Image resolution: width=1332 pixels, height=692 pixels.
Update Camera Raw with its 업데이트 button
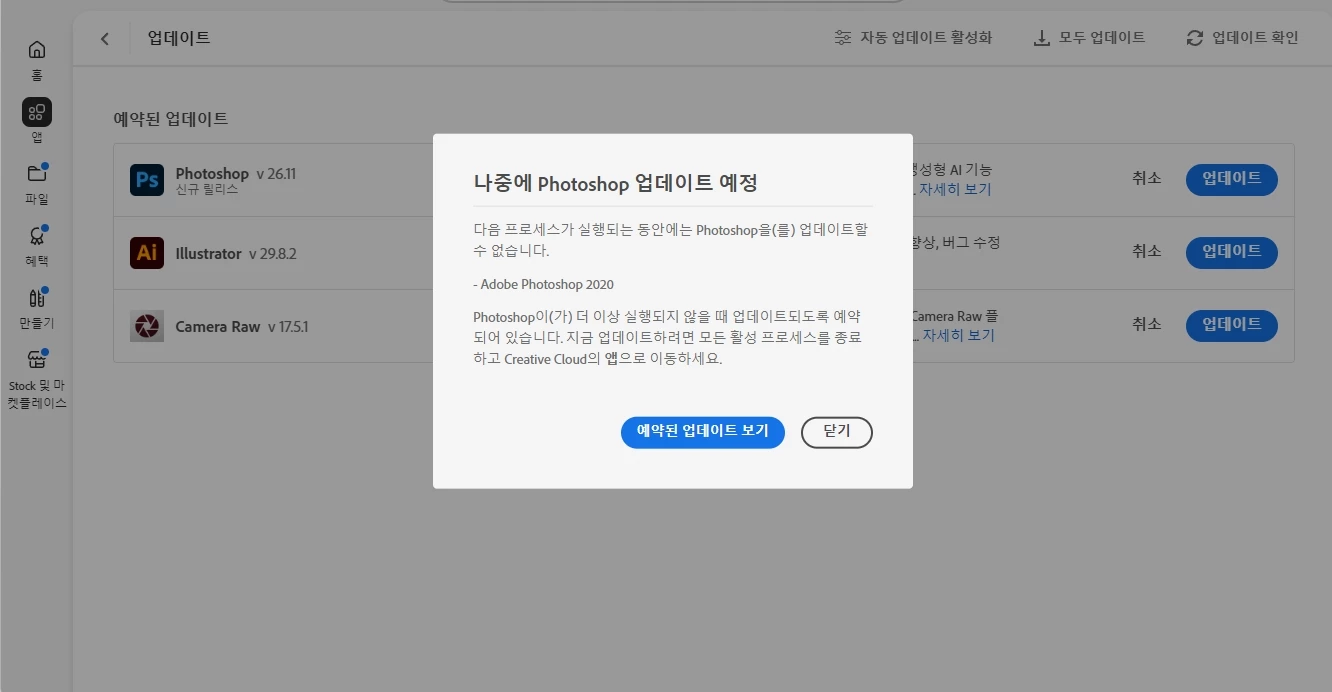(1232, 326)
